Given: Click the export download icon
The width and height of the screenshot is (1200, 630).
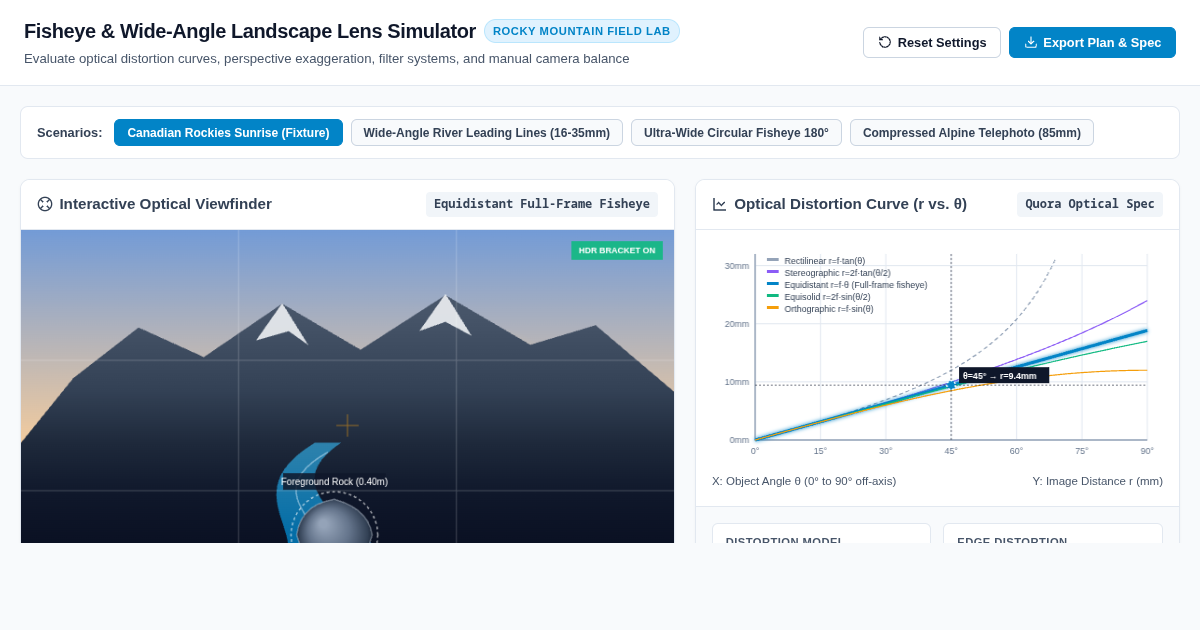Looking at the screenshot, I should (1031, 42).
